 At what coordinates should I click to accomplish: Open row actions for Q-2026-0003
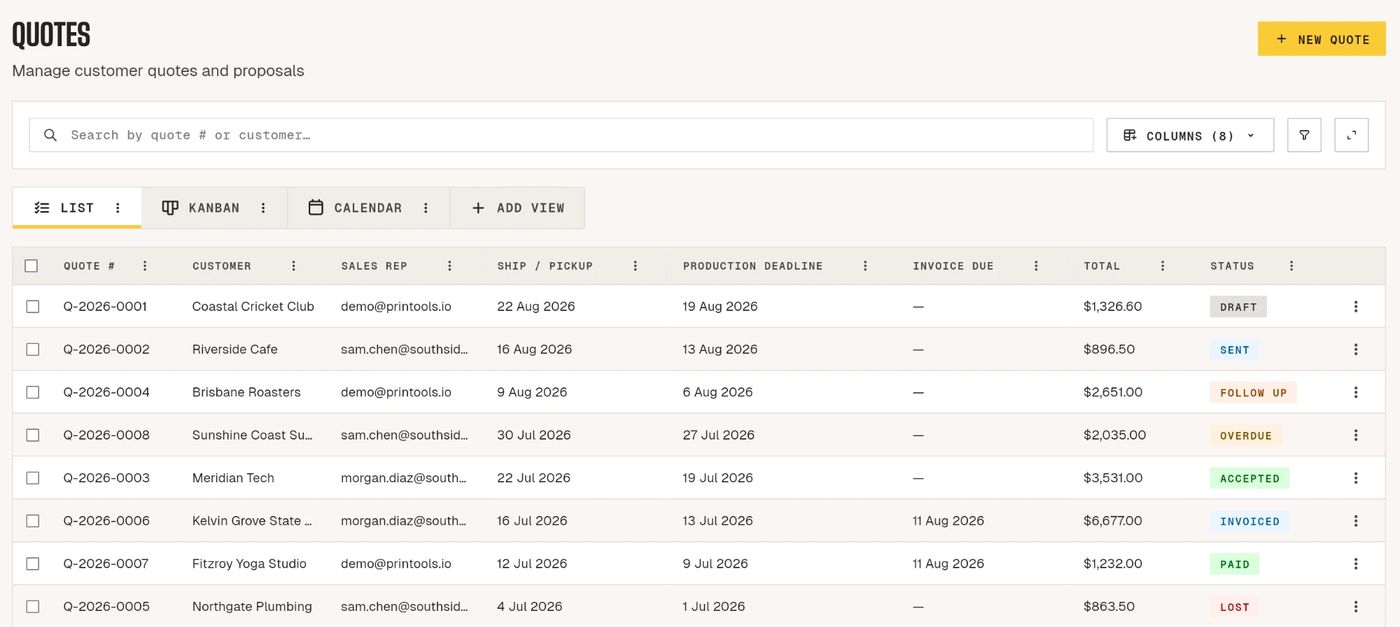click(x=1356, y=478)
